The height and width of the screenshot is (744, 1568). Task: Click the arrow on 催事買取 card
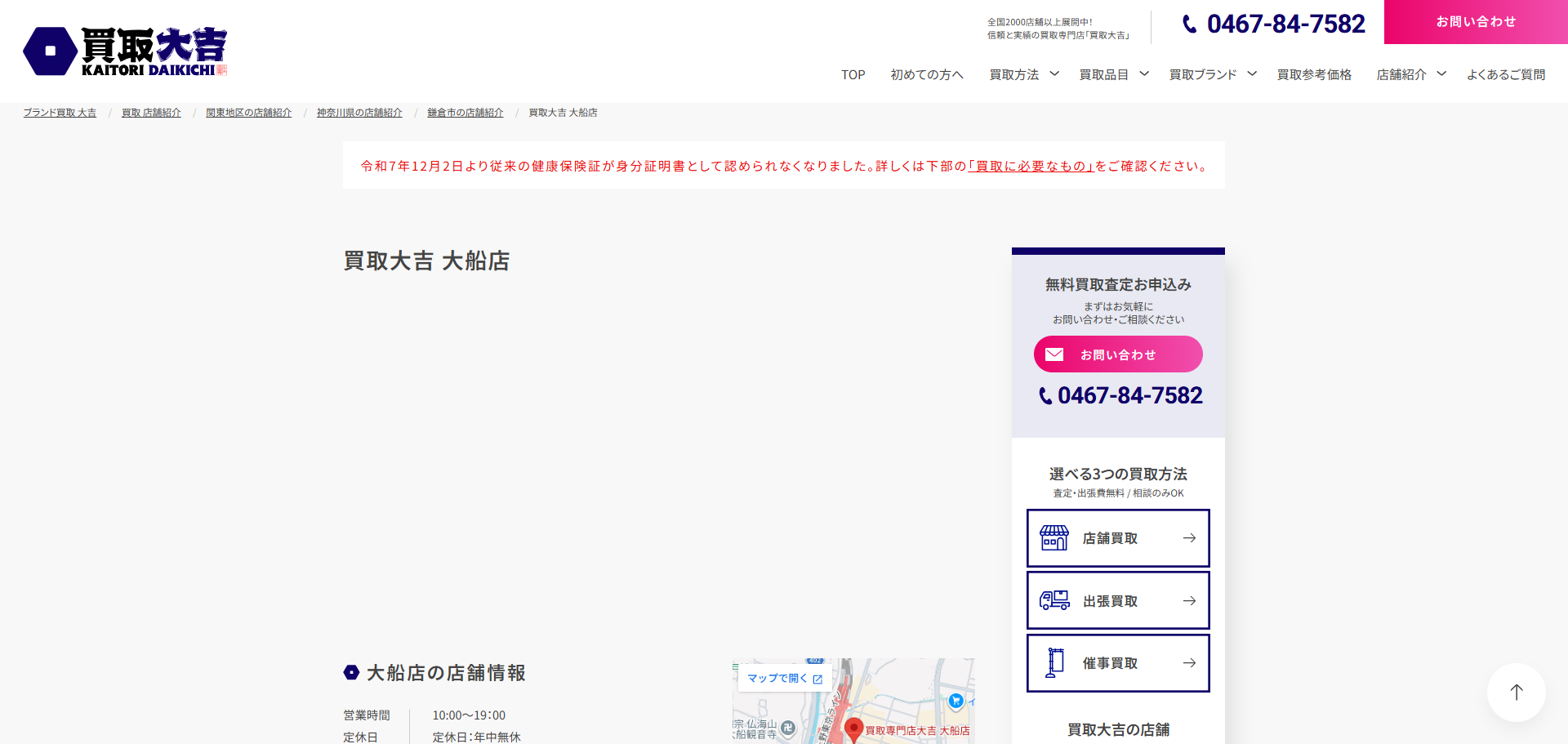point(1189,663)
